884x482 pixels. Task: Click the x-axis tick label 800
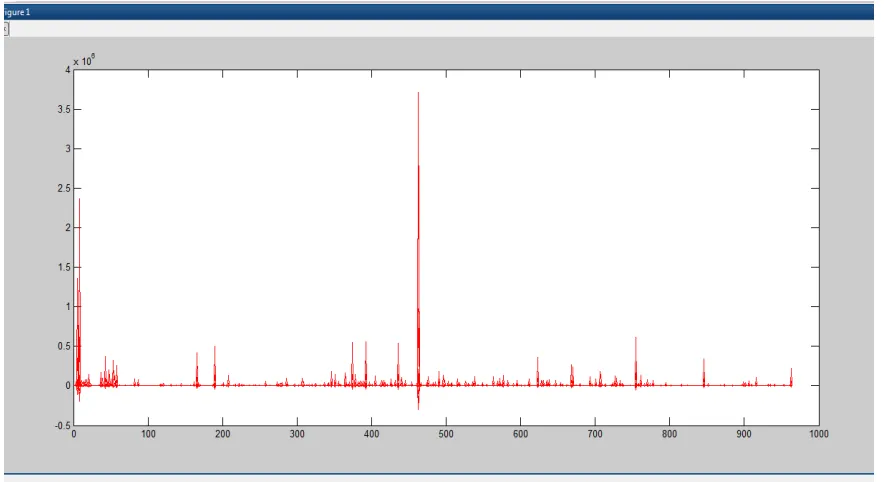669,434
